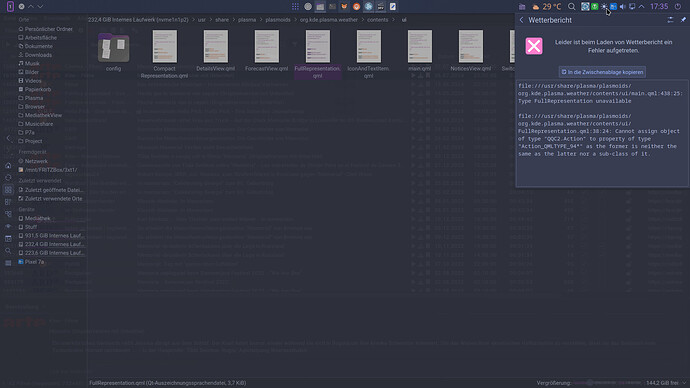Select the FullRepresentation.qml file thumbnail
Image resolution: width=690 pixels, height=388 pixels.
point(318,54)
